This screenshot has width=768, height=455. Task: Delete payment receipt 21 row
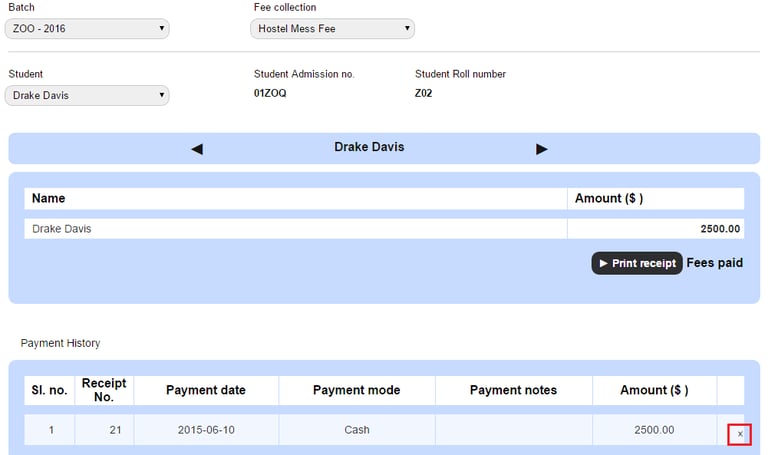[740, 434]
